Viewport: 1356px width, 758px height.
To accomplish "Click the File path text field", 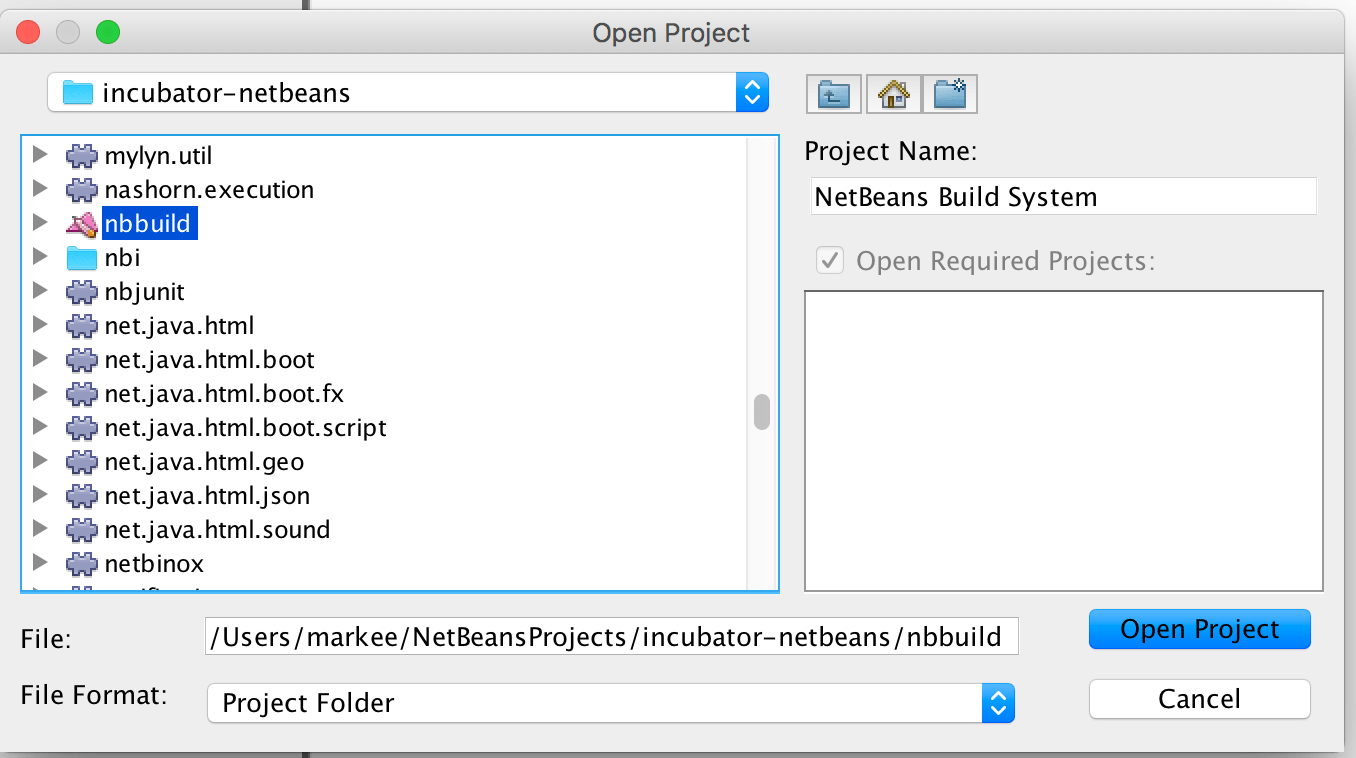I will 611,637.
